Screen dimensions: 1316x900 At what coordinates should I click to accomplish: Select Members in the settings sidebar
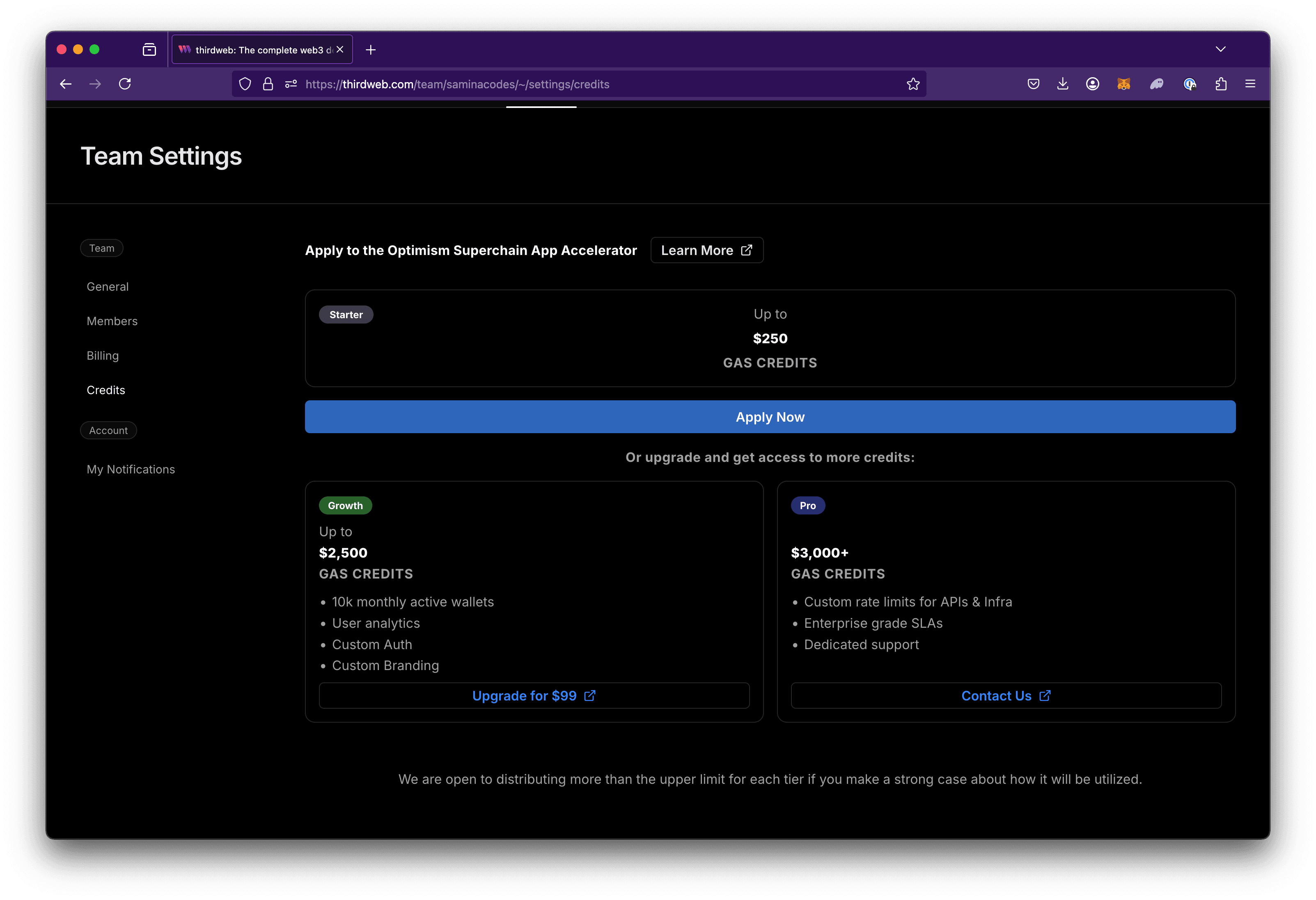(x=112, y=321)
